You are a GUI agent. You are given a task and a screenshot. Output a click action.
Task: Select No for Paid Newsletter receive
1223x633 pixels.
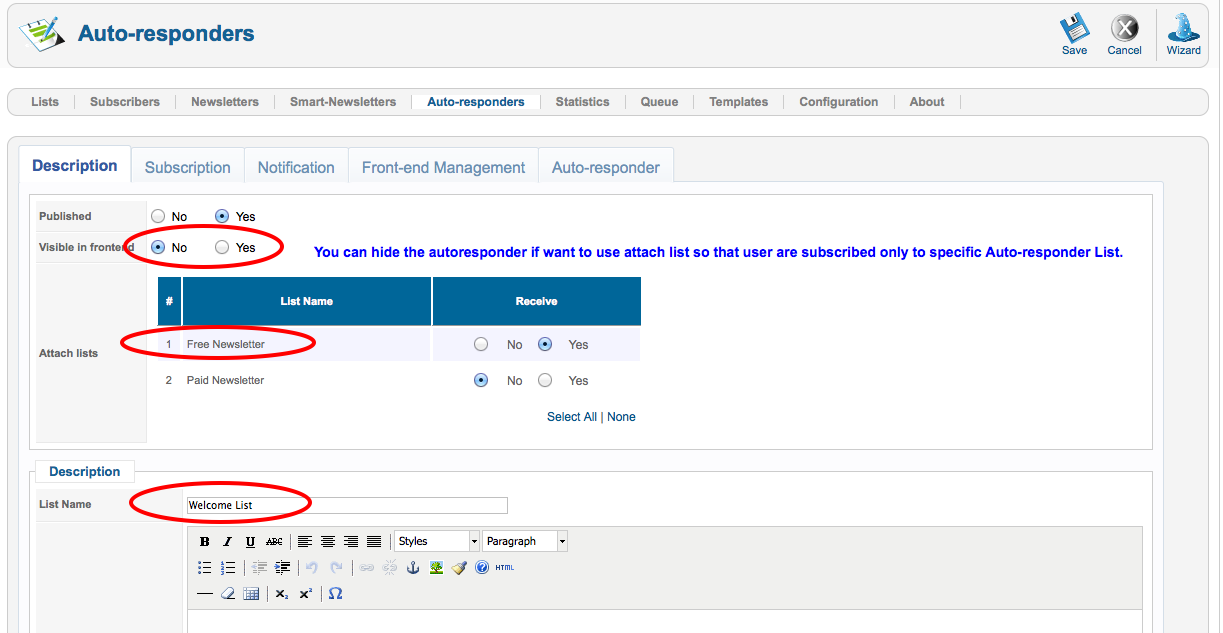click(481, 380)
